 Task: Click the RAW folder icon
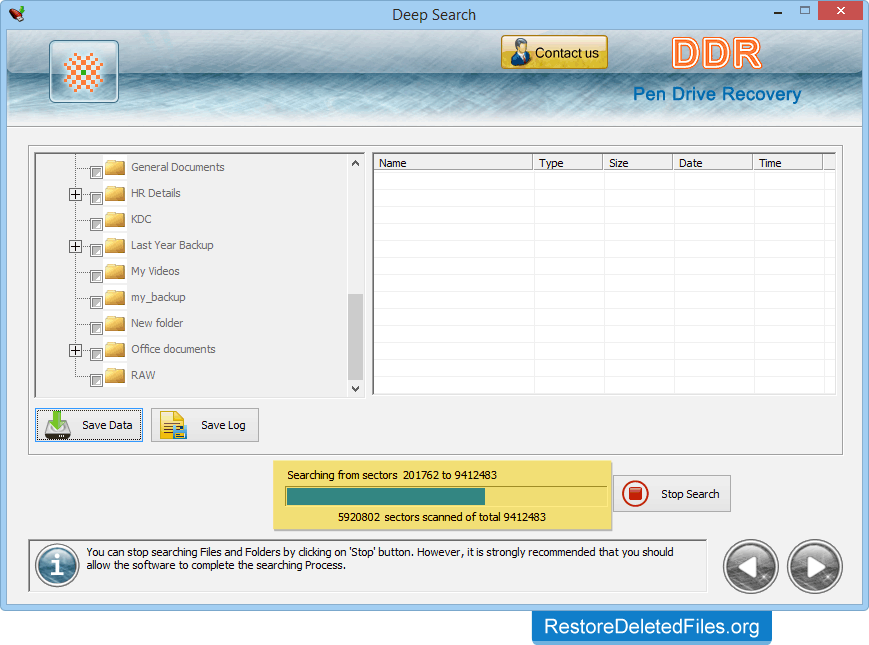(x=115, y=375)
